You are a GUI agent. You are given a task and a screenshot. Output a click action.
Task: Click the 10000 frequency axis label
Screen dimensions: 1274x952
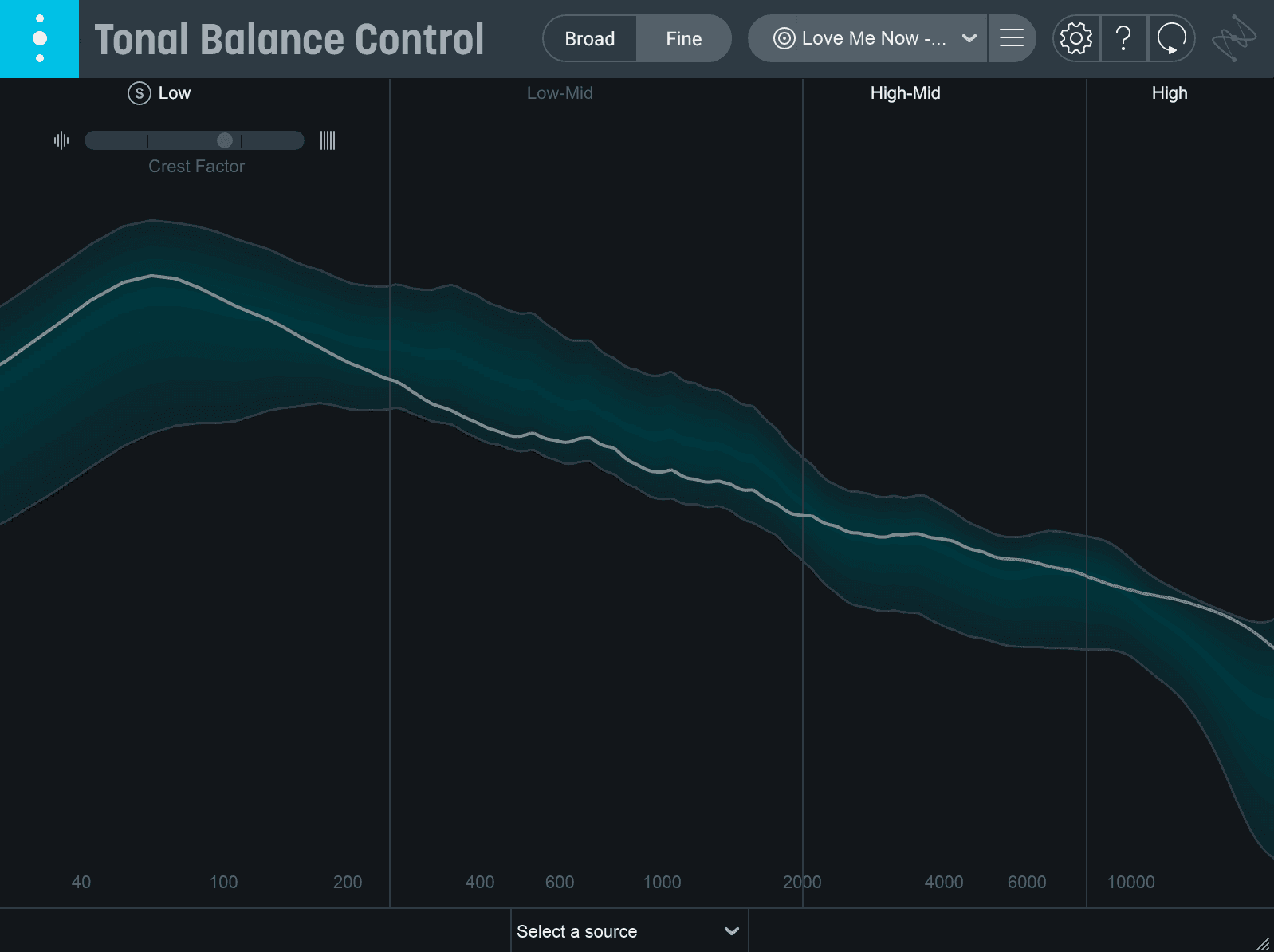(1131, 882)
